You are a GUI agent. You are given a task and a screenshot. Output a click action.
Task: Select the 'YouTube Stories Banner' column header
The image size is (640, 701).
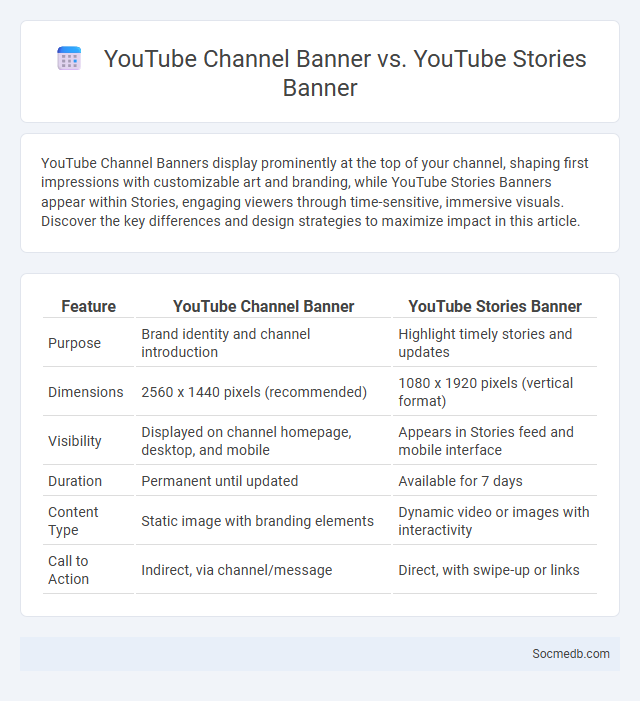click(495, 306)
